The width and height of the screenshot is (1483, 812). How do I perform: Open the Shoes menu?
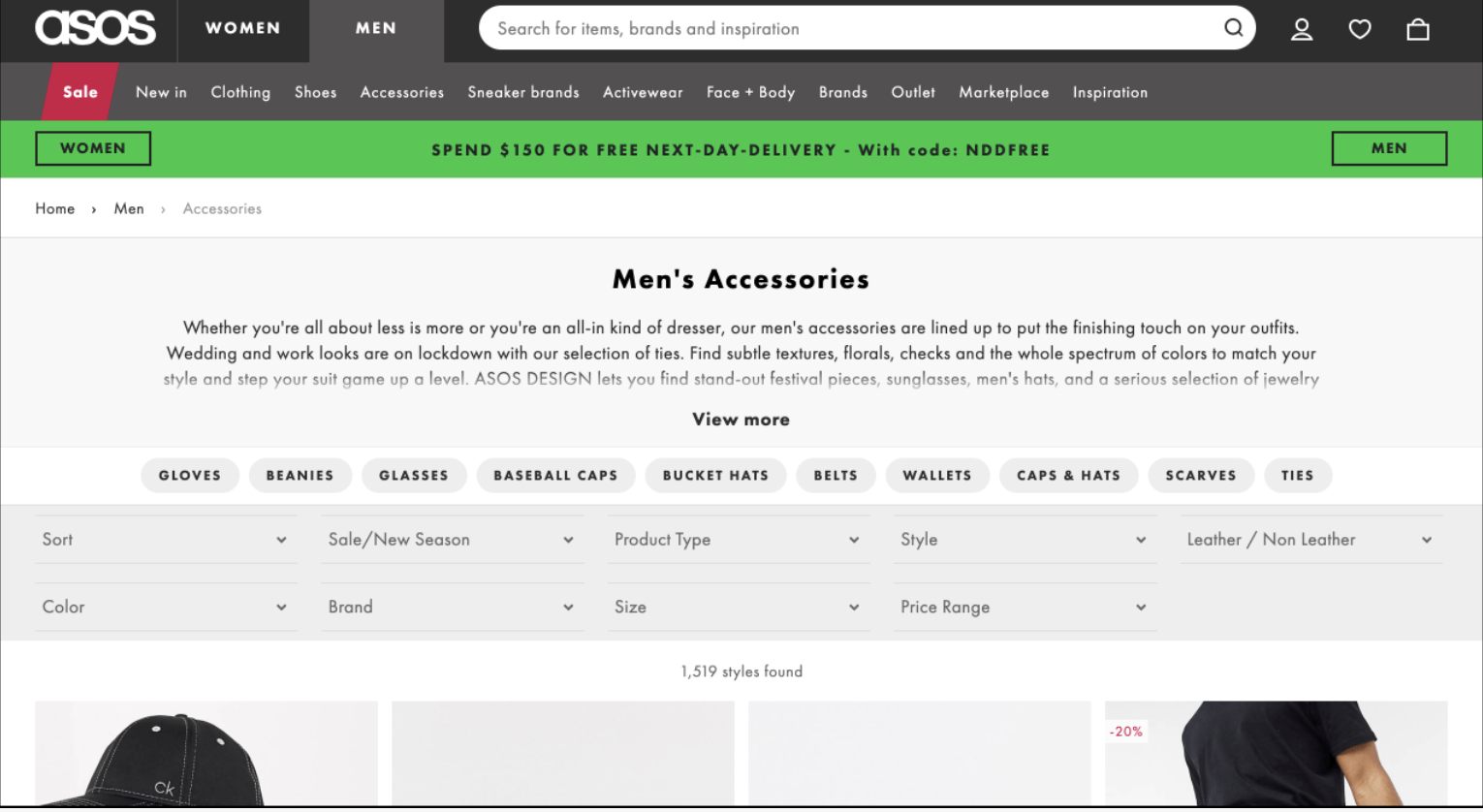click(316, 92)
